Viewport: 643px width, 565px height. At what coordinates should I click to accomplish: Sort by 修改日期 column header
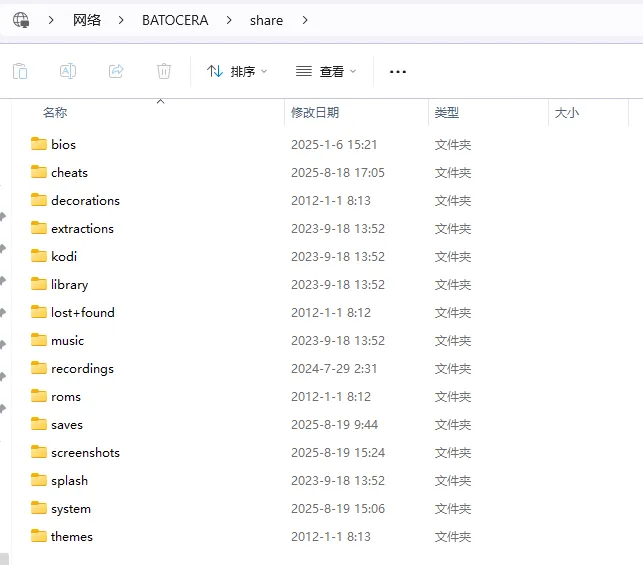pos(315,112)
